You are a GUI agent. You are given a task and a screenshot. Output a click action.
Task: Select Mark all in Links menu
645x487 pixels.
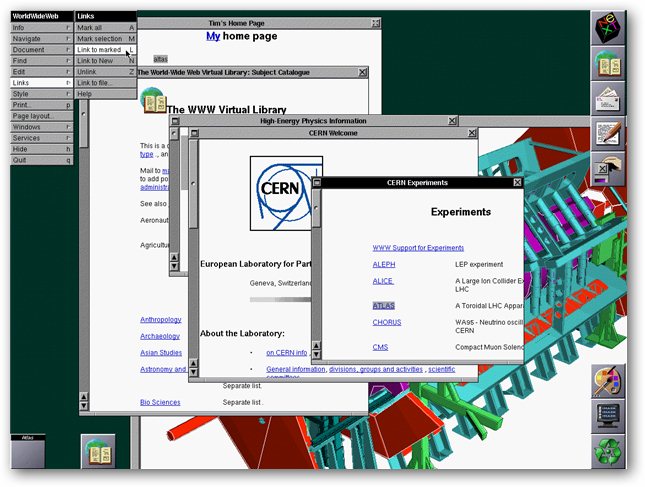106,28
